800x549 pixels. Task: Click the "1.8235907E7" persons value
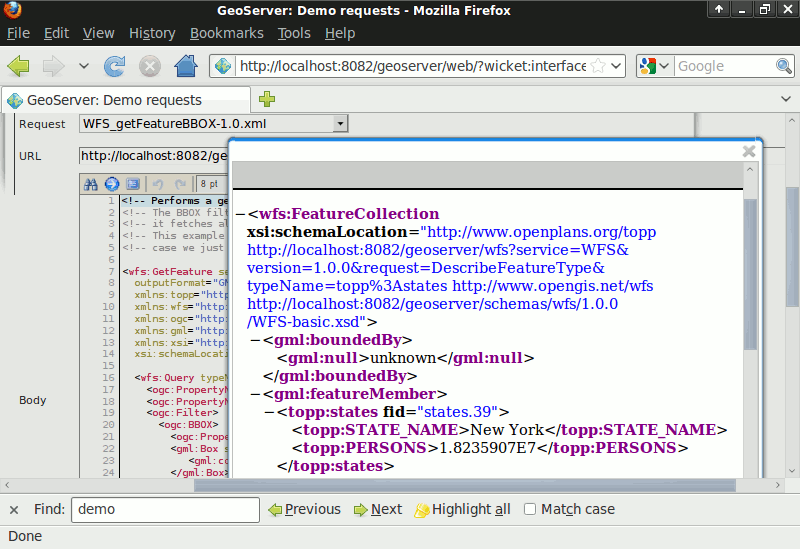(487, 448)
